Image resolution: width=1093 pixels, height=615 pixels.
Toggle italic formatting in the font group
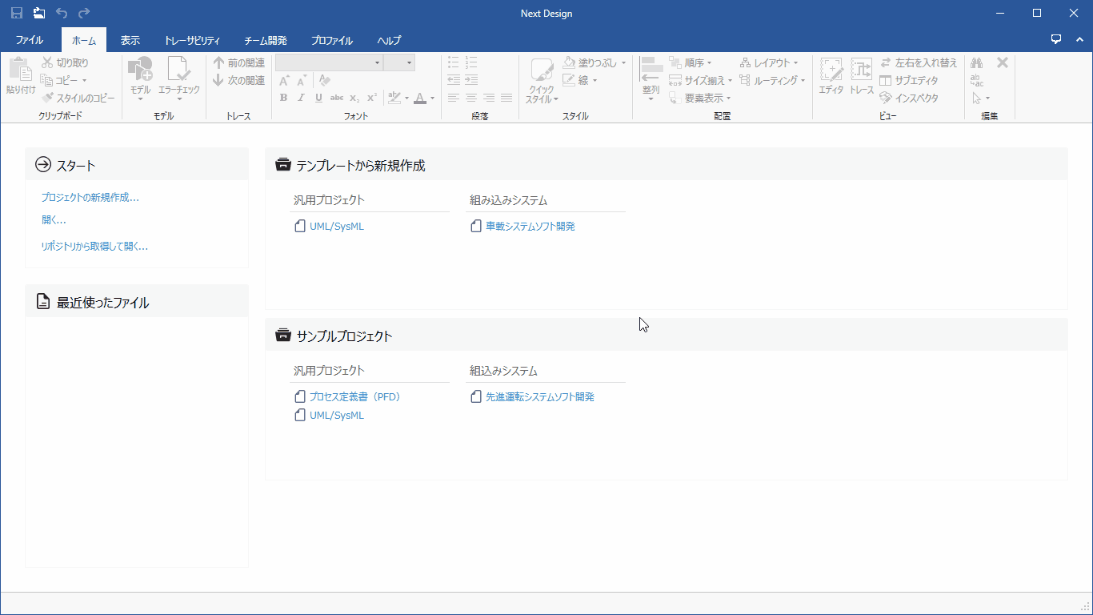point(301,97)
